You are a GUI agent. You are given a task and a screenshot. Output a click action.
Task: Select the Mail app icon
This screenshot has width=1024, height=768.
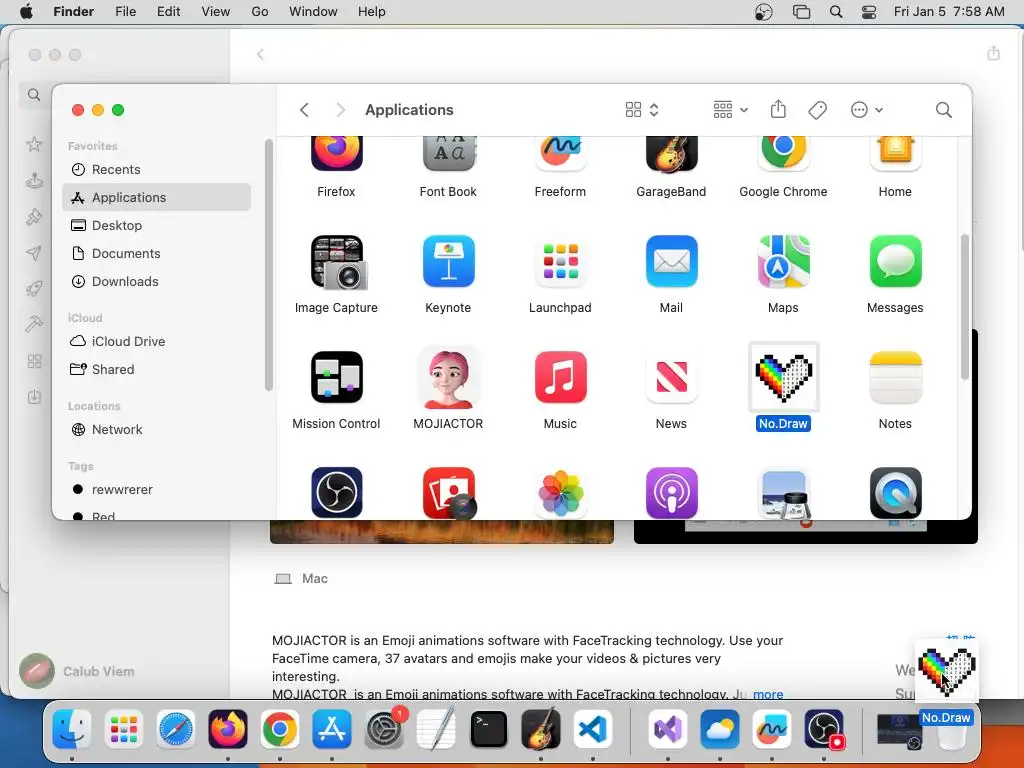(x=671, y=262)
